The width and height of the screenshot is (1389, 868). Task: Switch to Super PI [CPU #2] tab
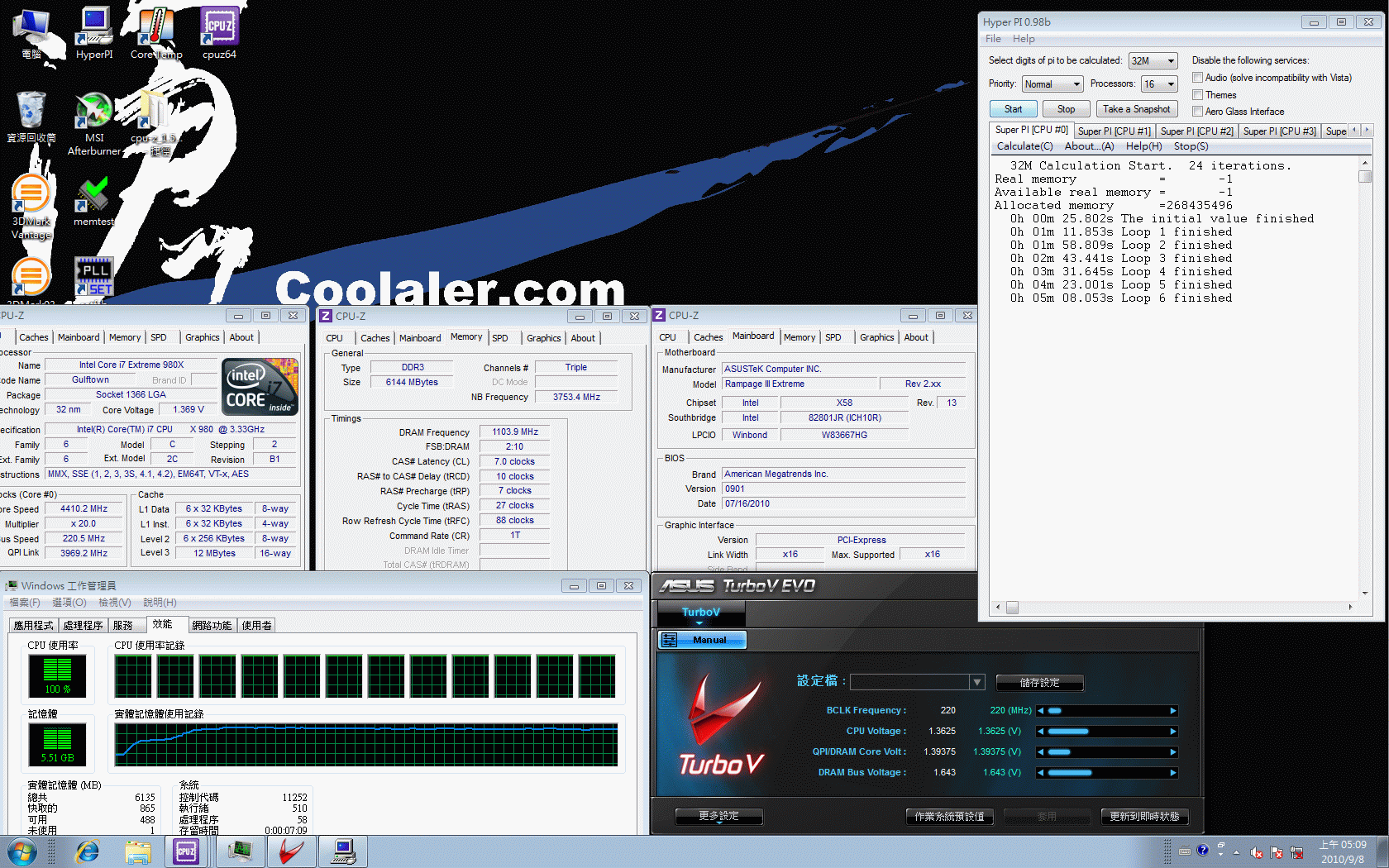pyautogui.click(x=1196, y=131)
